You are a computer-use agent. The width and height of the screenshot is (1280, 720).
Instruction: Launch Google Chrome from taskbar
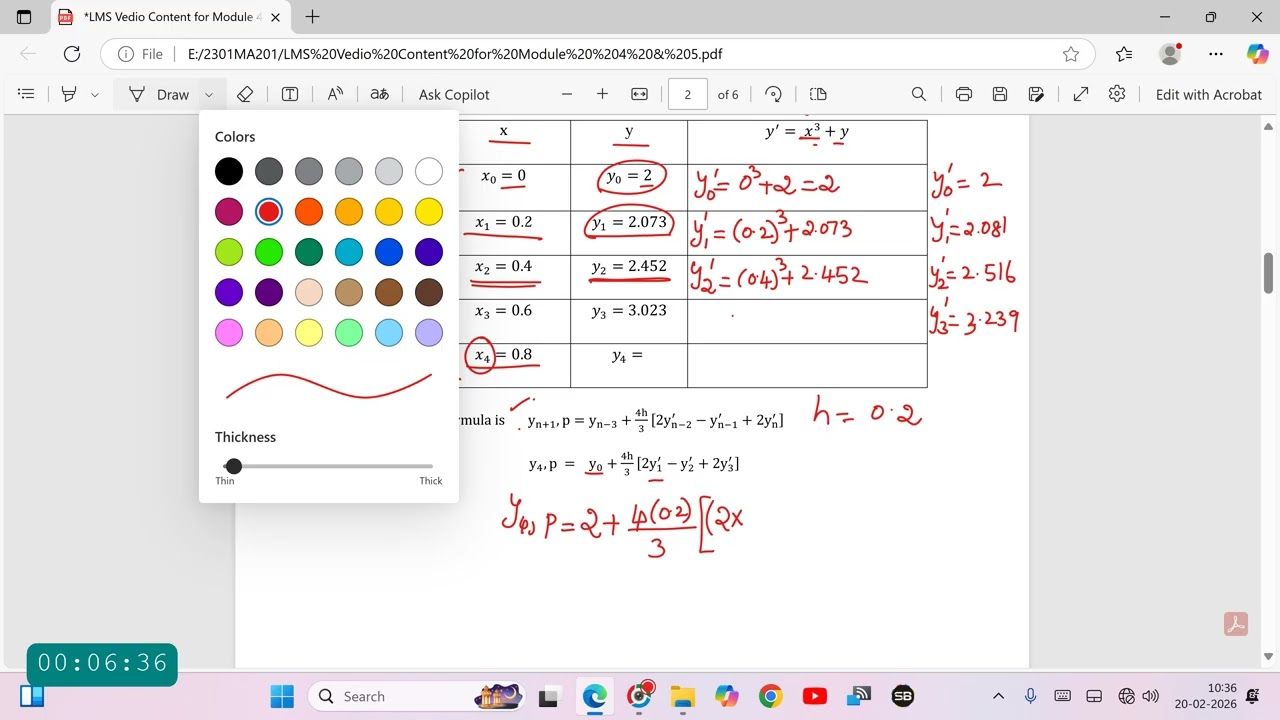(x=770, y=696)
